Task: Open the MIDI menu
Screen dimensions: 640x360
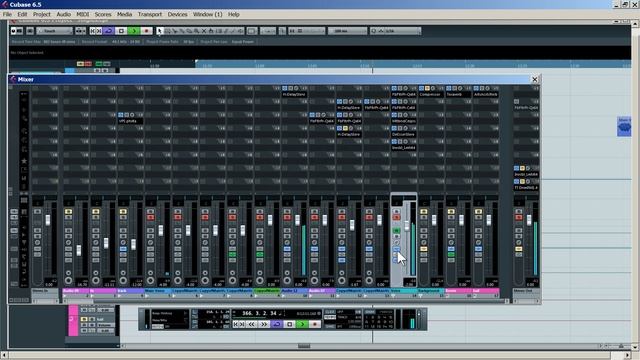Action: (82, 14)
